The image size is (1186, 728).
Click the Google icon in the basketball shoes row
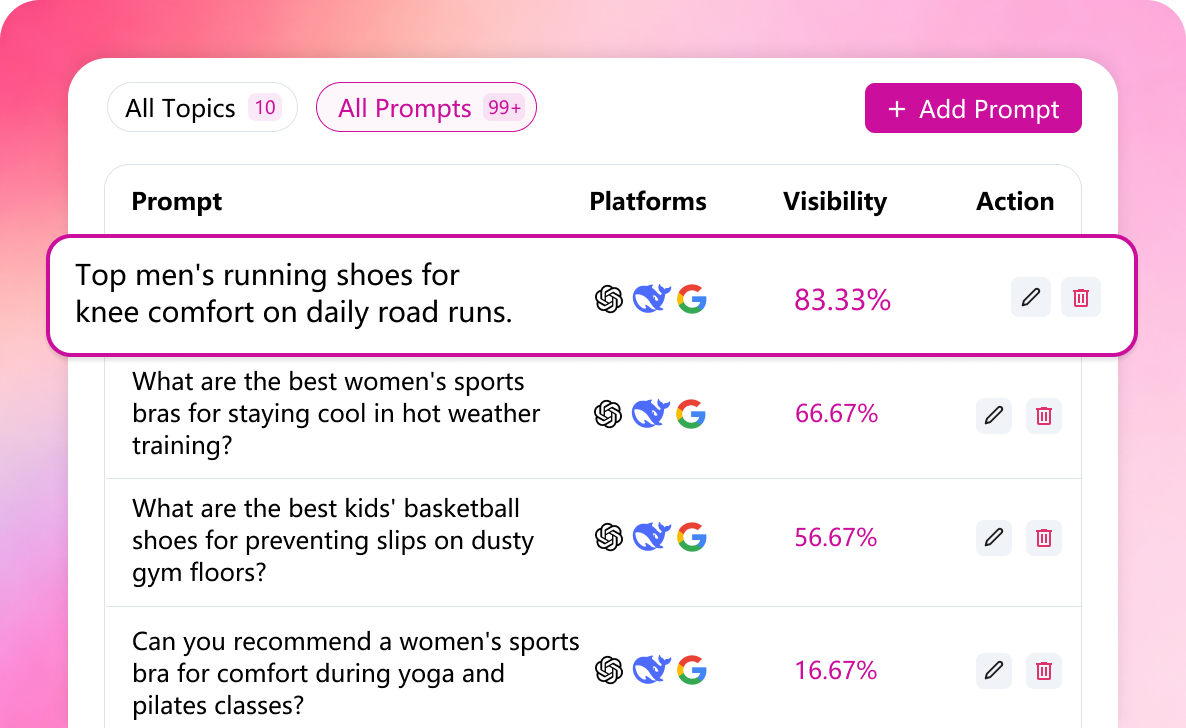point(691,538)
